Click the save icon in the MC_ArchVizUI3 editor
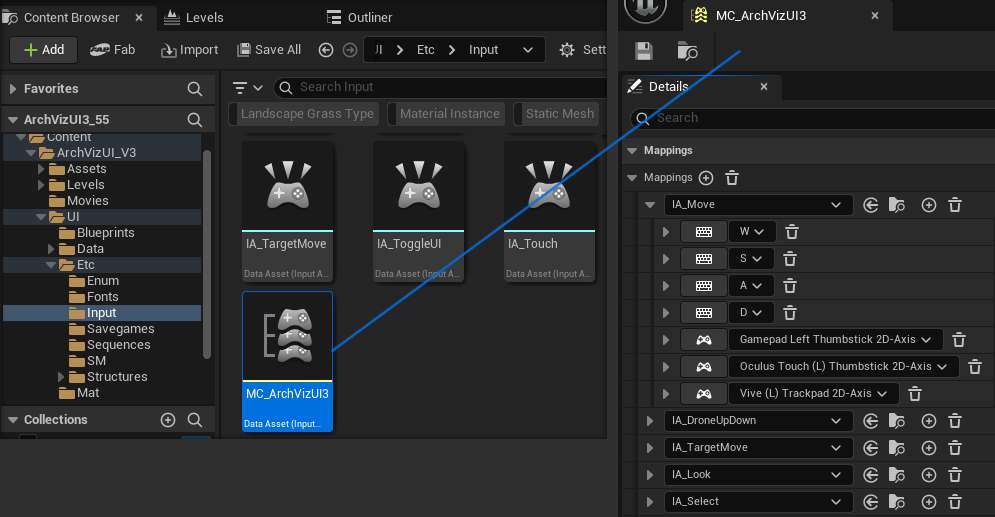This screenshot has height=517, width=995. point(644,51)
